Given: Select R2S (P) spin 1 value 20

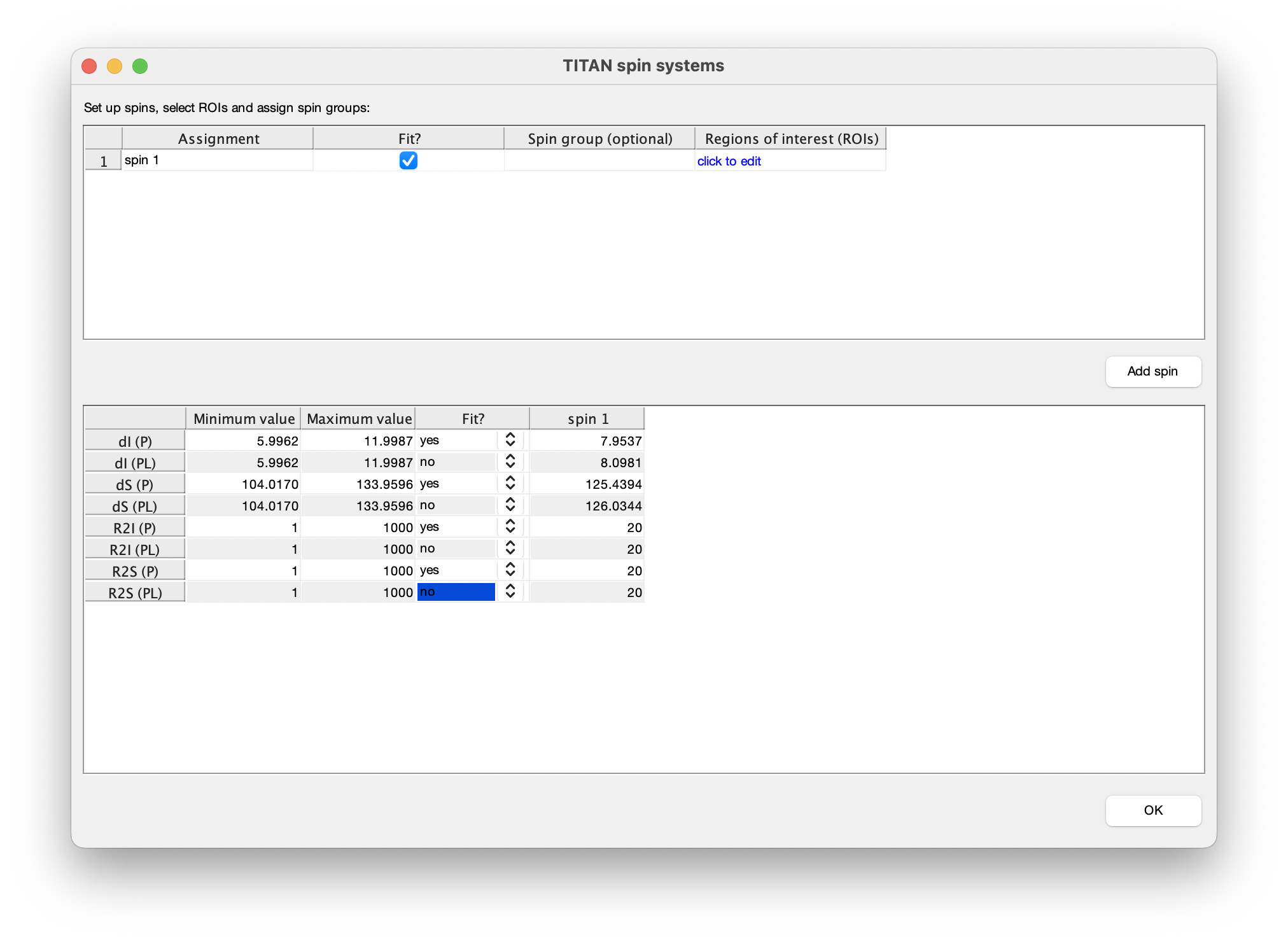Looking at the screenshot, I should pyautogui.click(x=587, y=571).
